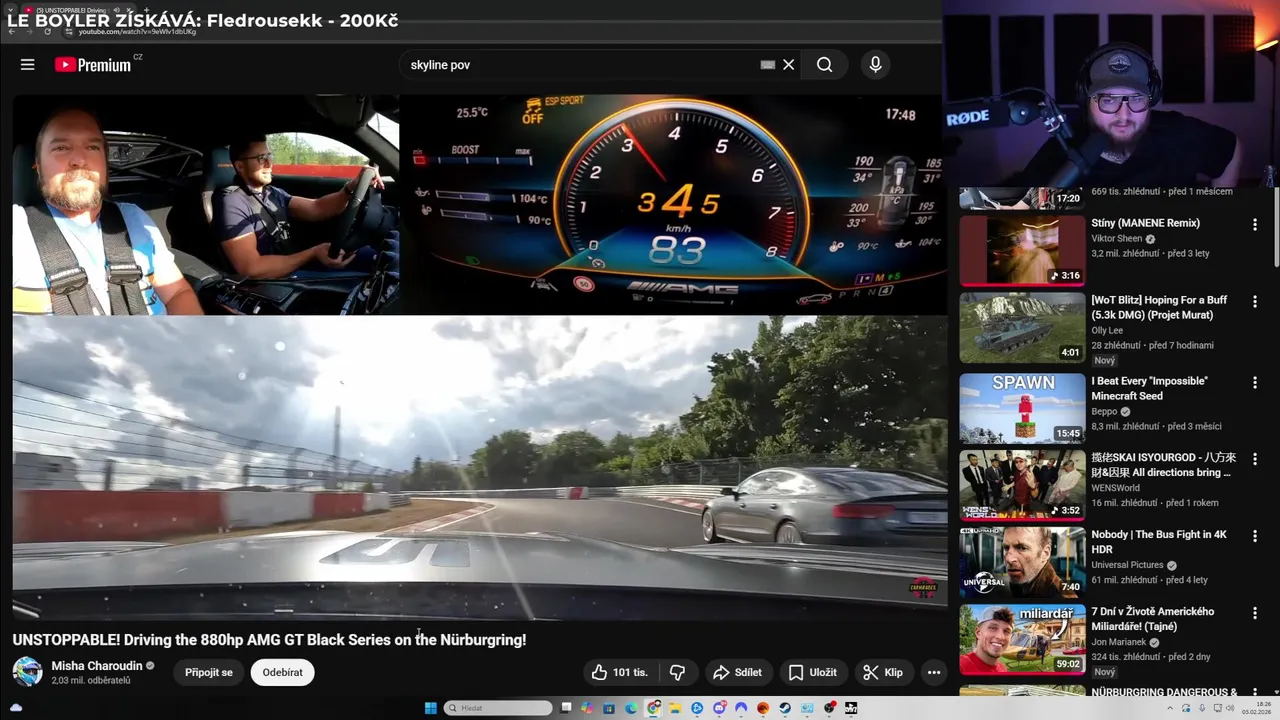Open Steam from taskbar

click(x=784, y=708)
